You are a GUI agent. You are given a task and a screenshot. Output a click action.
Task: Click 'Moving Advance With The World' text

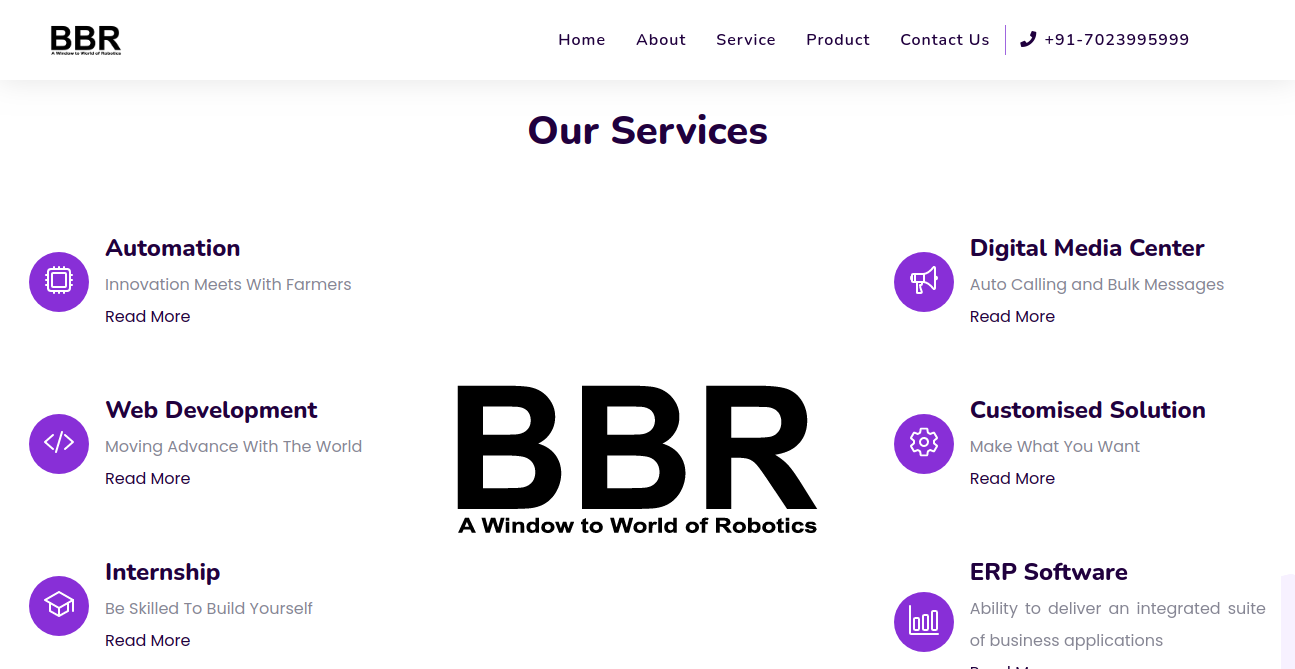[x=234, y=446]
